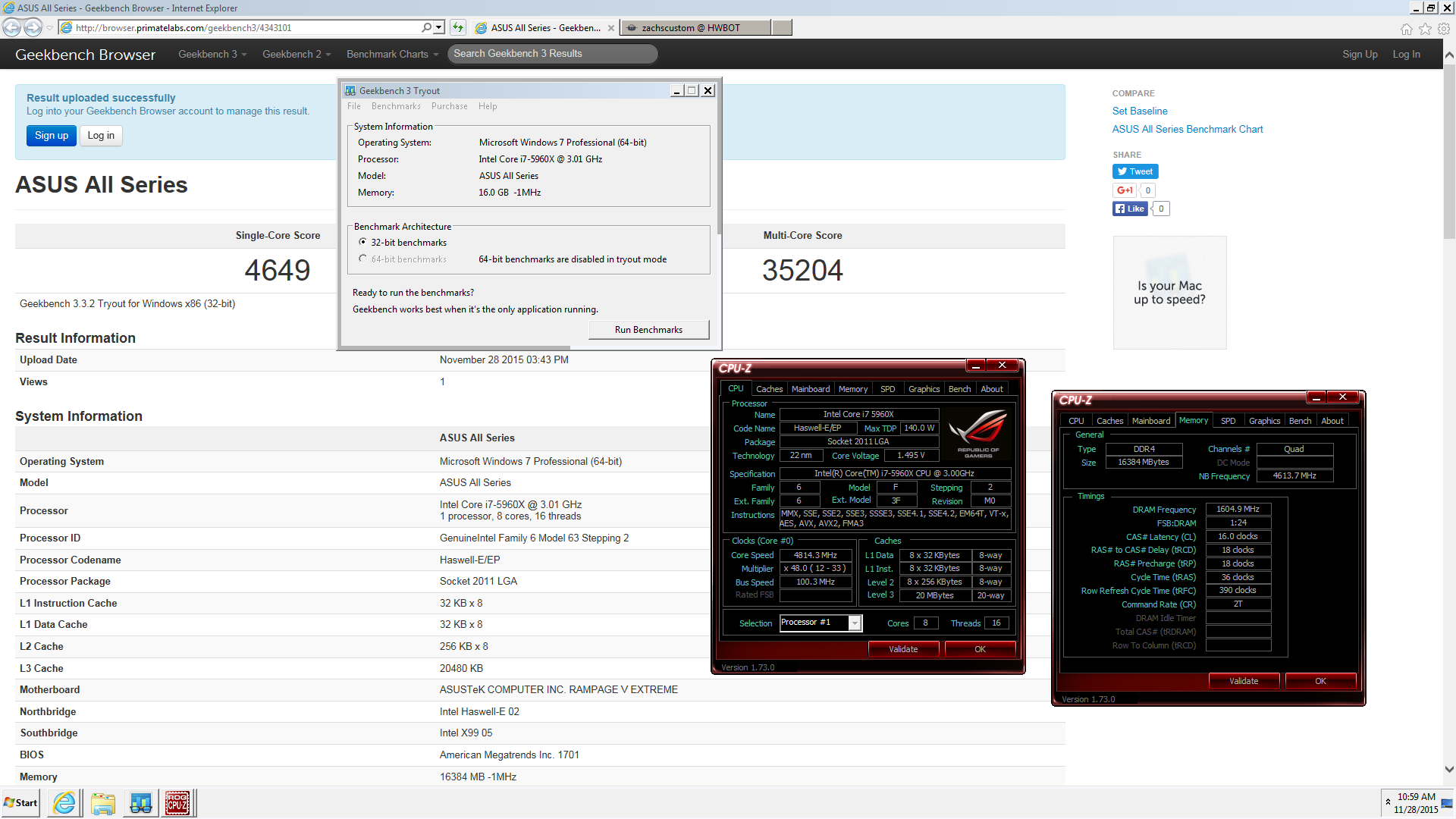This screenshot has height=819, width=1456.
Task: Open the browser Tools gear icon
Action: pos(1444,29)
